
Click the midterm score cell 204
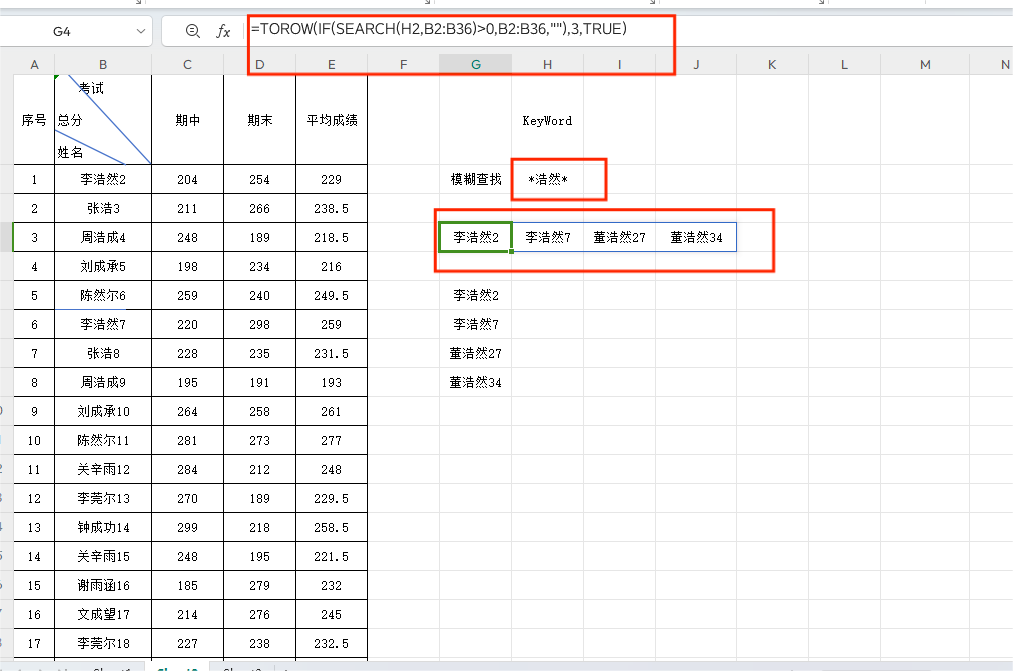187,180
